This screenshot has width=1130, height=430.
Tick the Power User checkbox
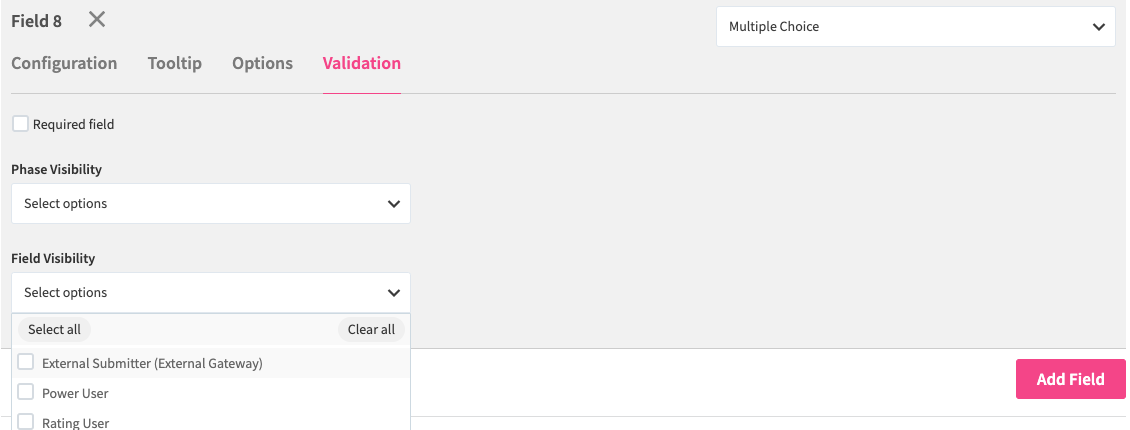click(x=26, y=393)
